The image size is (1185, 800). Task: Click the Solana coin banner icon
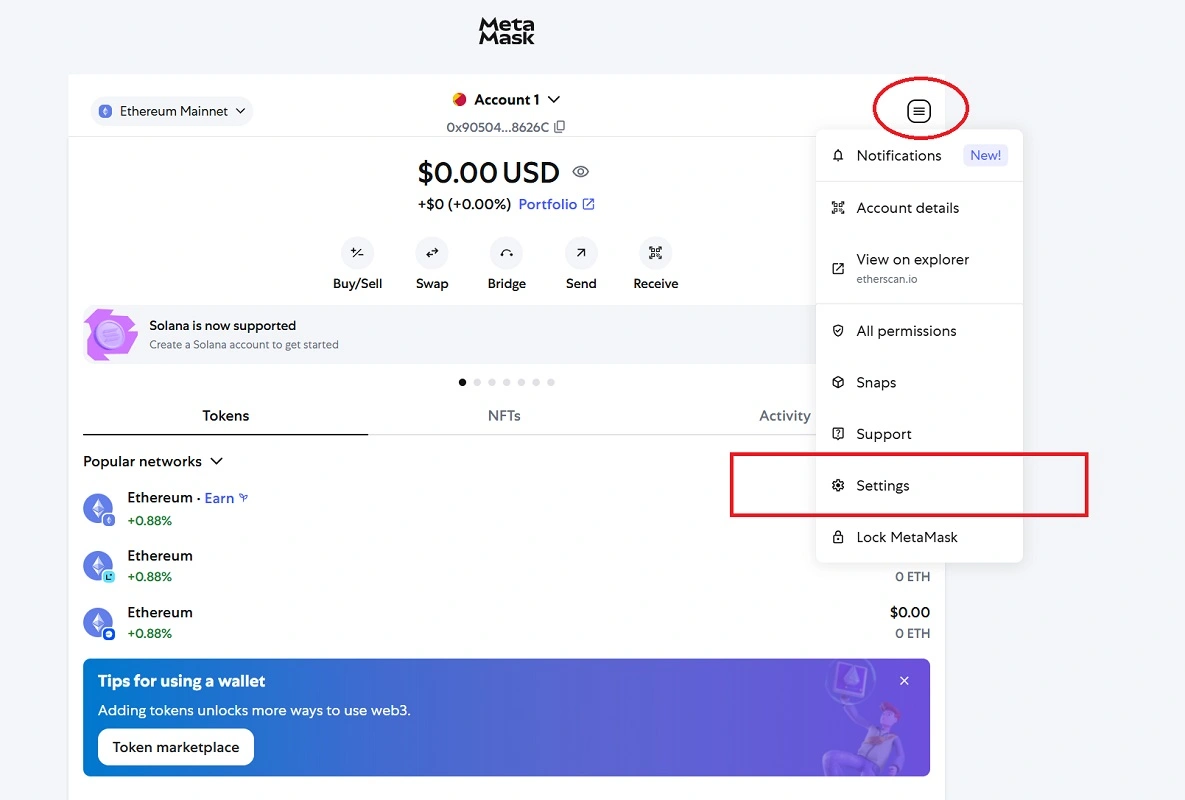click(x=111, y=334)
